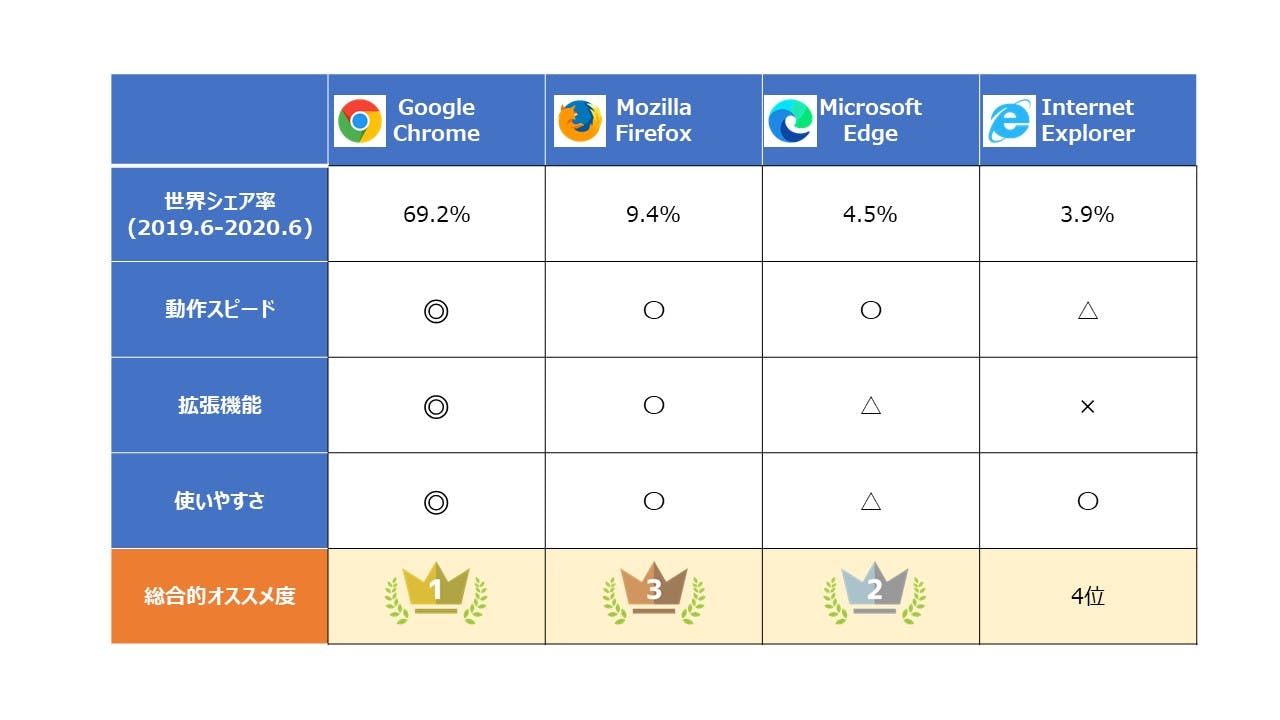Viewport: 1280px width, 720px height.
Task: Click the 9.4% Firefox share value
Action: (653, 214)
